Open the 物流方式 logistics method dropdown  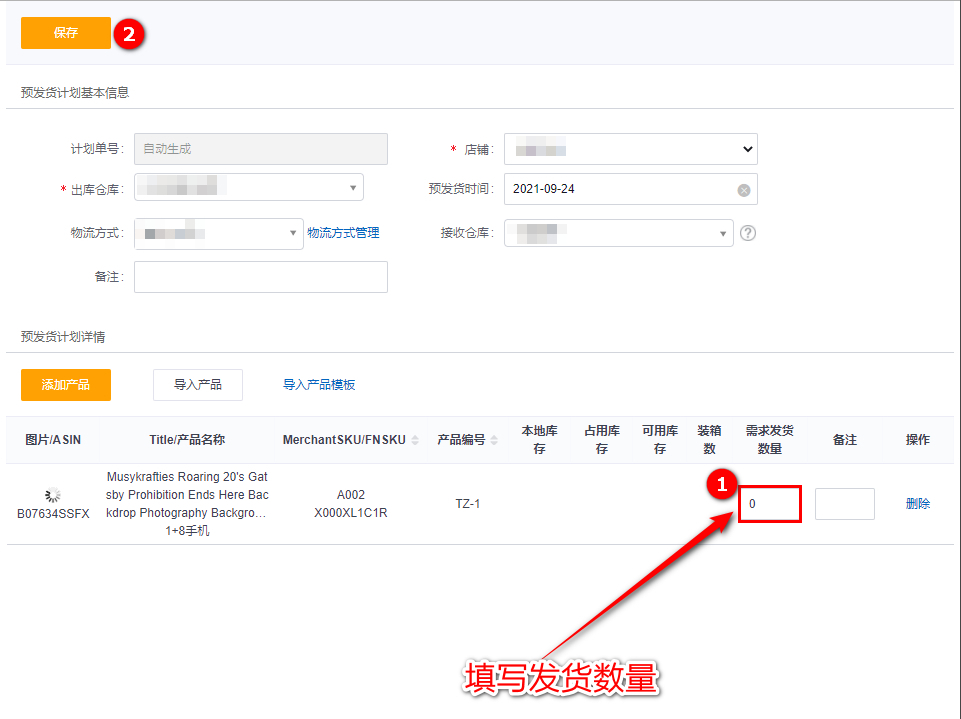click(x=218, y=233)
